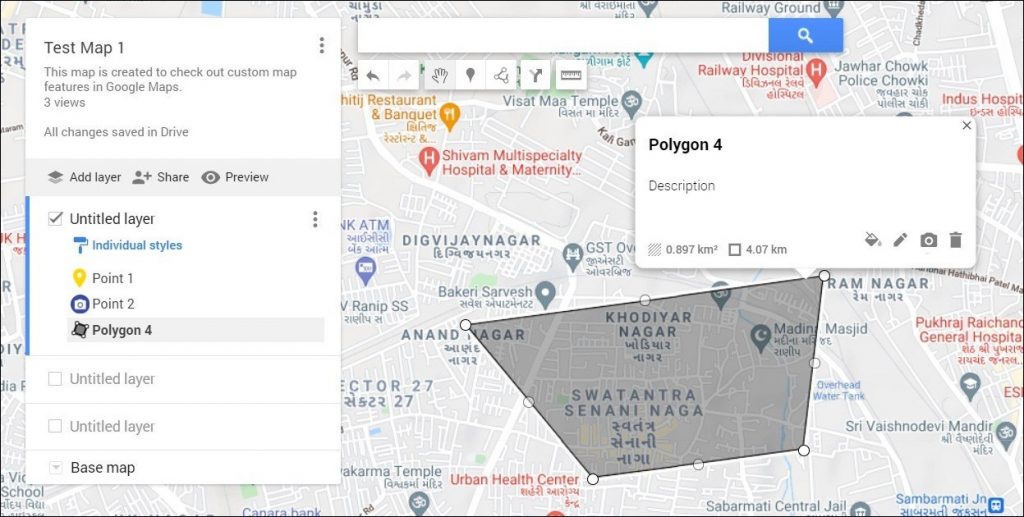Click the Share button
The width and height of the screenshot is (1024, 517).
pos(161,177)
